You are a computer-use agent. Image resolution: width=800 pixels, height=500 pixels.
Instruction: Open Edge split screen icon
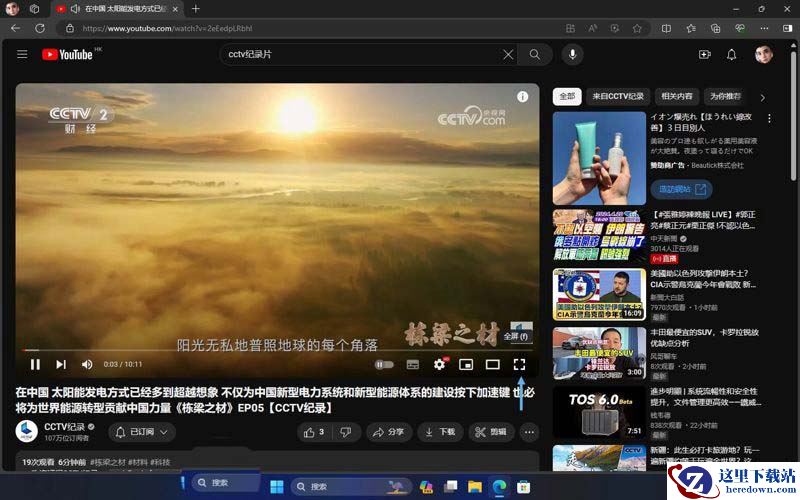(x=666, y=29)
